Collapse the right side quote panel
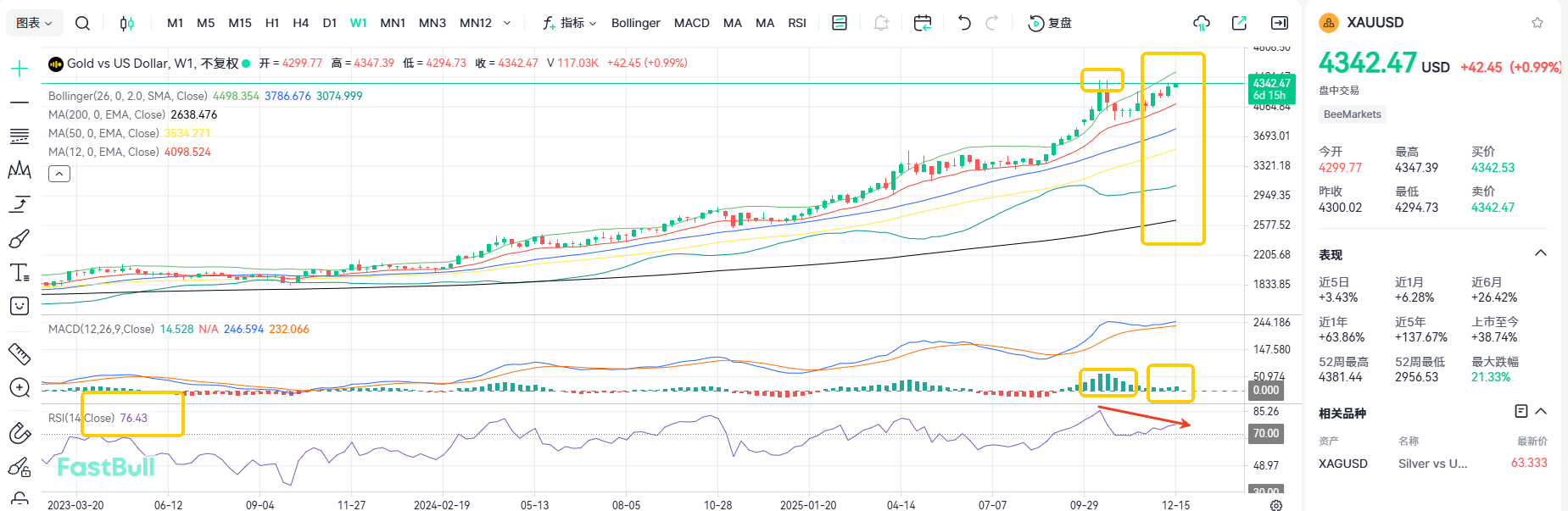 [1280, 23]
